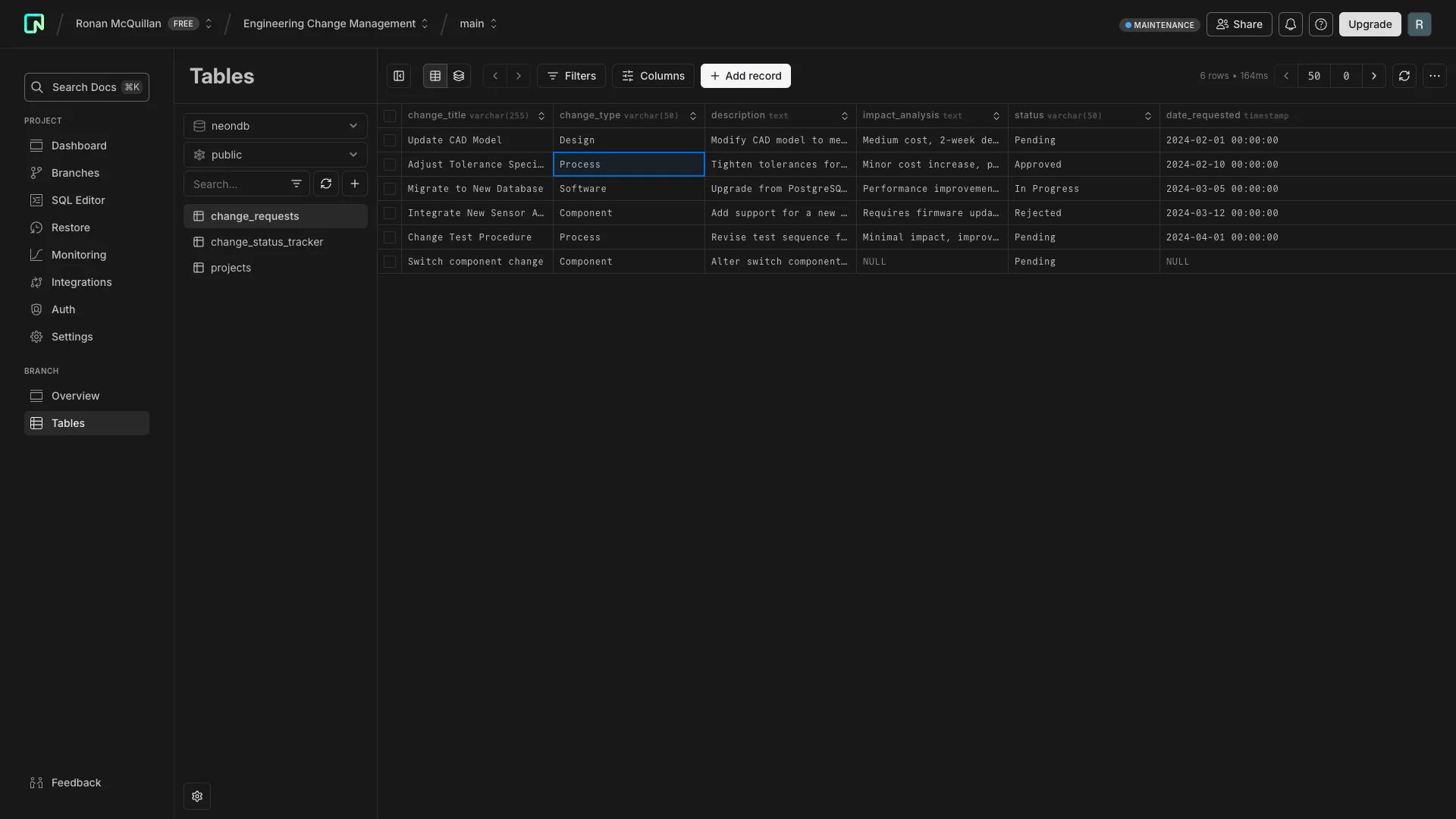Open the Filters button
The width and height of the screenshot is (1456, 819).
[x=571, y=76]
